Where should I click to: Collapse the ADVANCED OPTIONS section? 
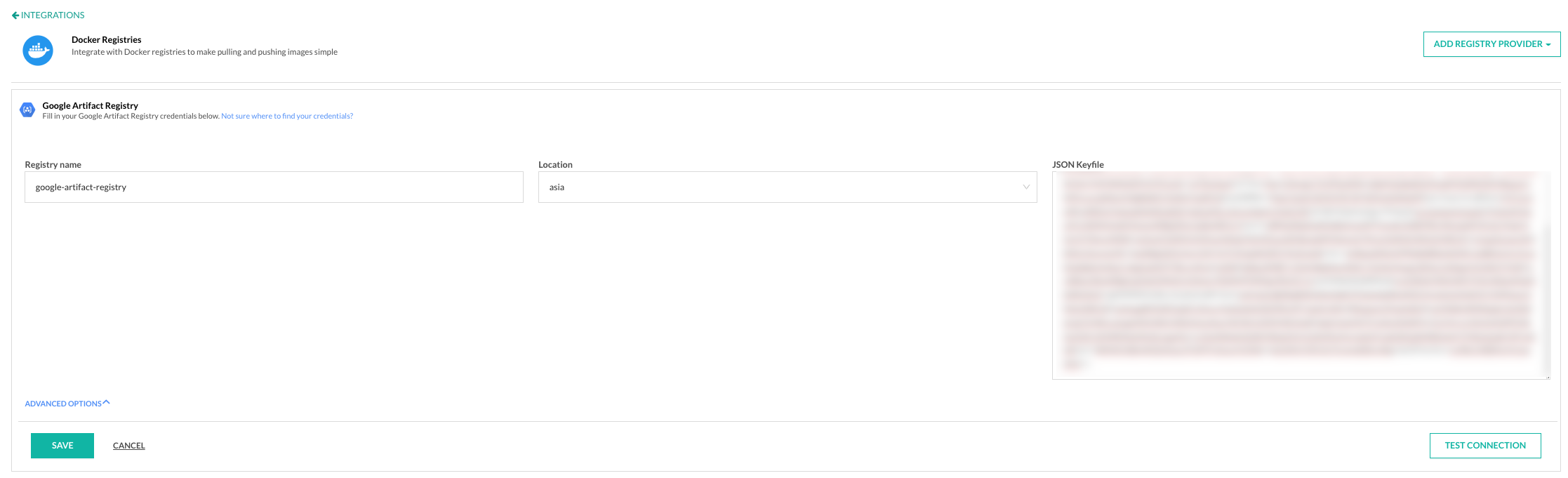pyautogui.click(x=63, y=404)
